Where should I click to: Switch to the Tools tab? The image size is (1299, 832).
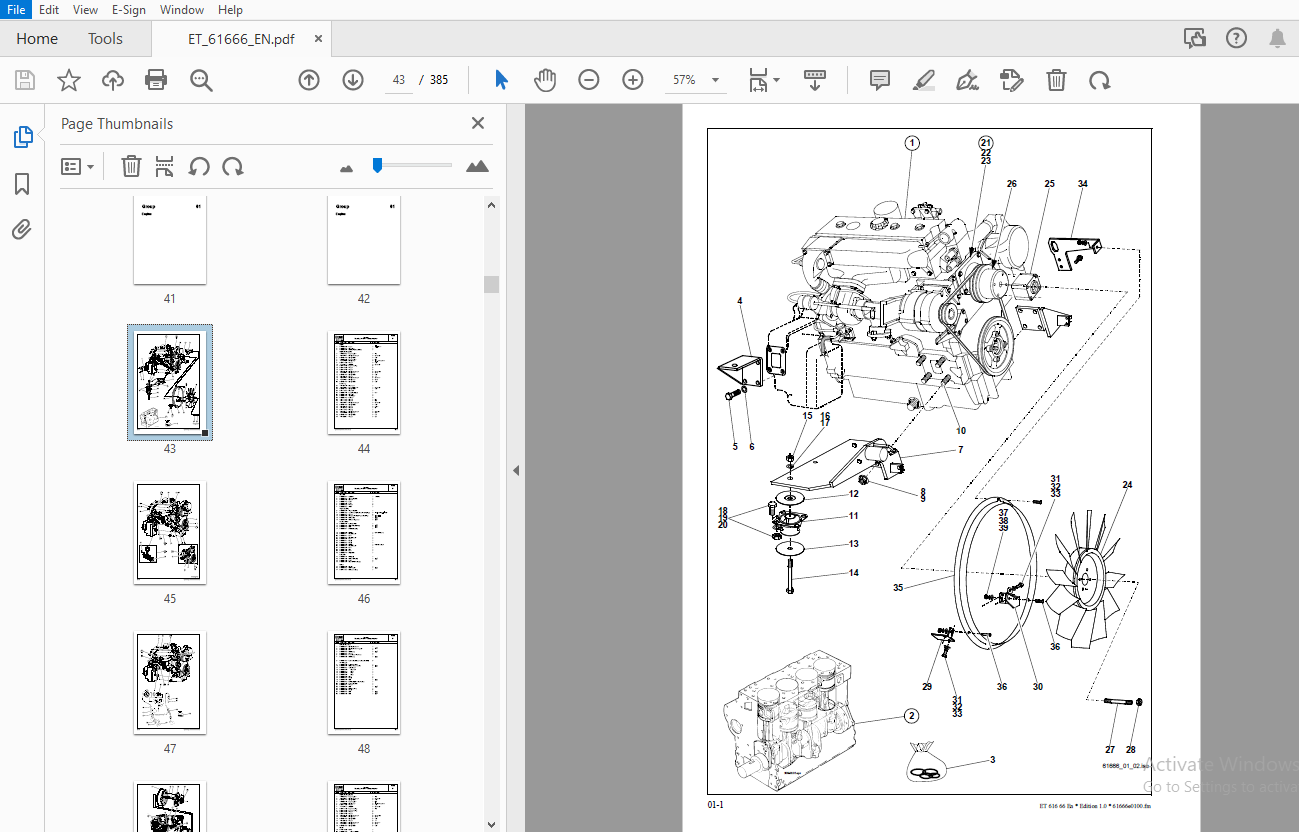coord(105,38)
